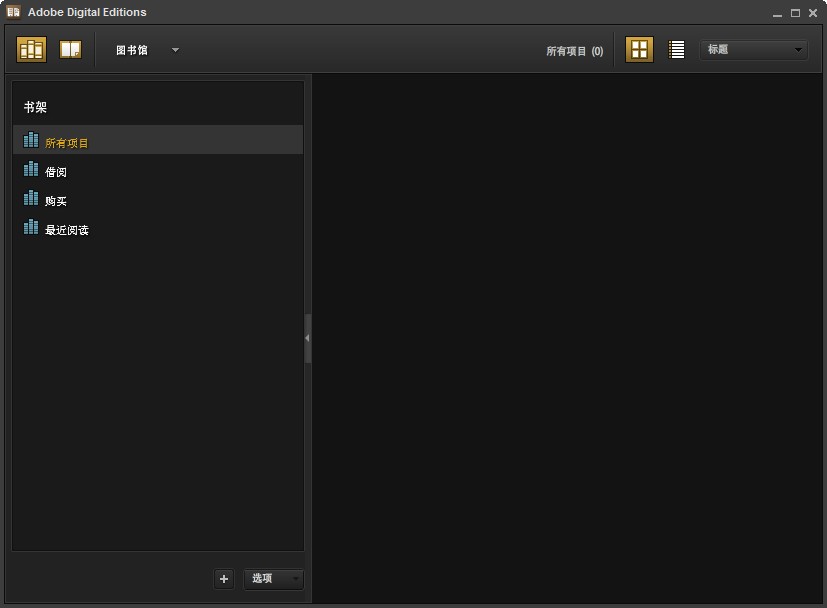Click the bookshelf icon beside 所有项目
The image size is (827, 608).
tap(31, 140)
